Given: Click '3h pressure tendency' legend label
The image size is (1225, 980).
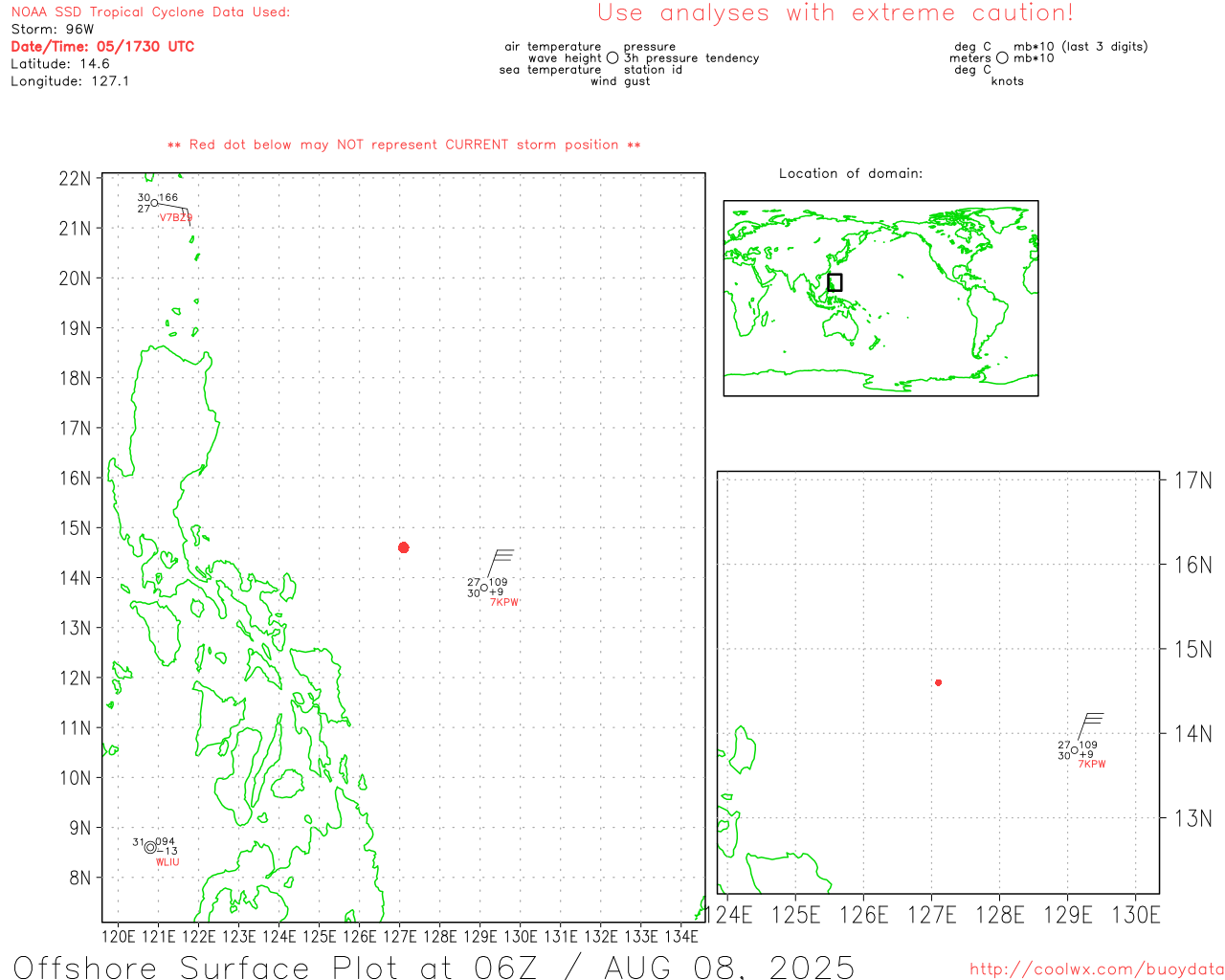Looking at the screenshot, I should pyautogui.click(x=691, y=58).
